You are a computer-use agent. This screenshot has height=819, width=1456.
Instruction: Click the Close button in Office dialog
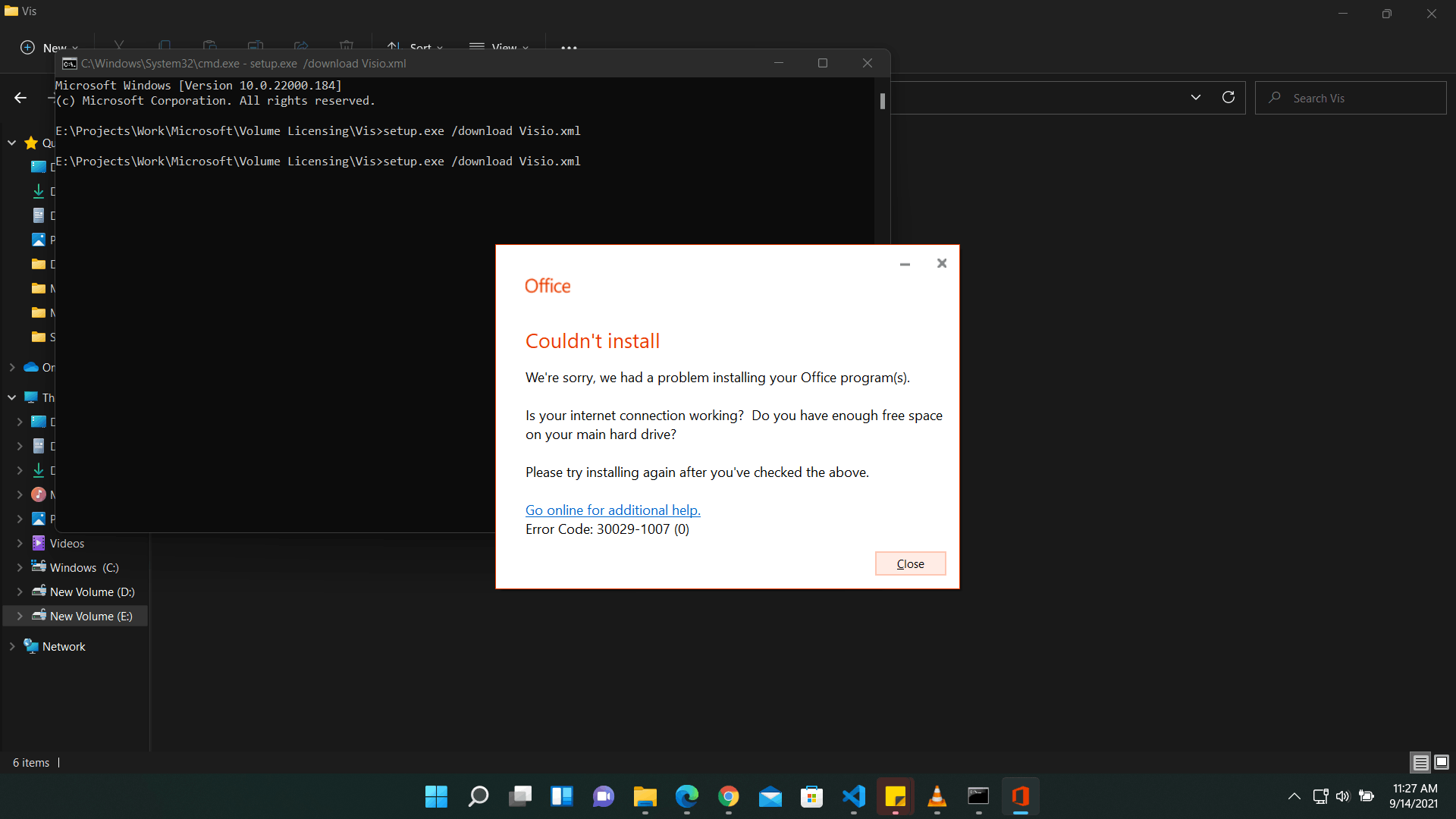[x=910, y=563]
